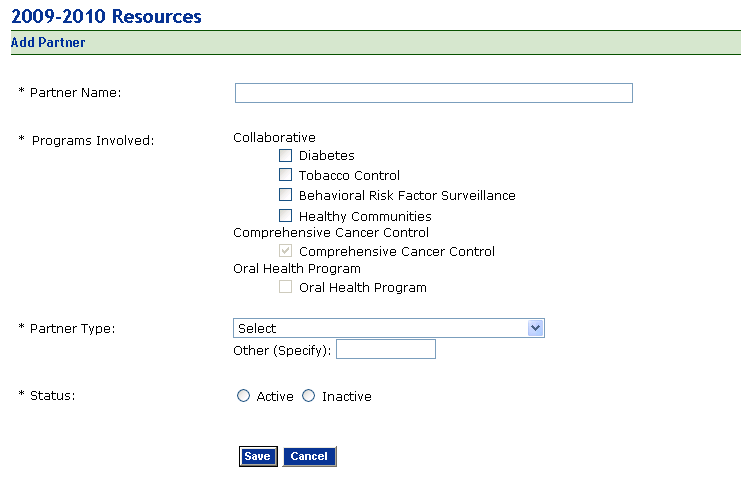Open the Partner Type dropdown
The width and height of the screenshot is (741, 488).
coord(388,328)
